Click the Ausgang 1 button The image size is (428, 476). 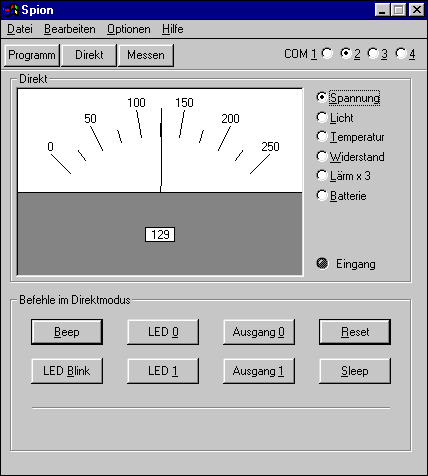tap(259, 371)
